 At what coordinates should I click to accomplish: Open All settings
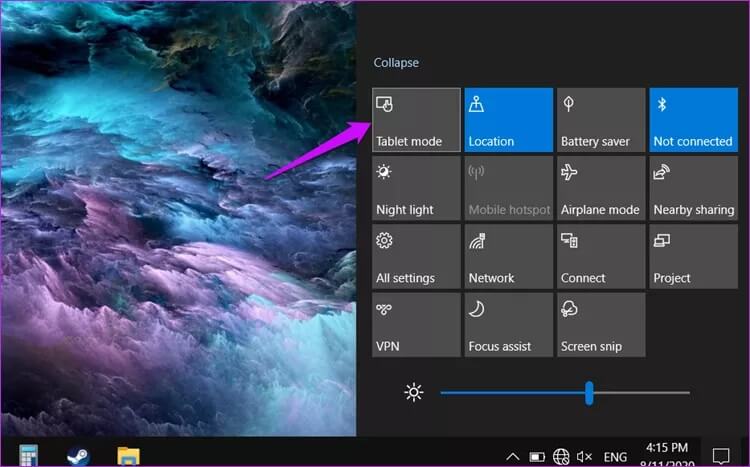click(416, 257)
